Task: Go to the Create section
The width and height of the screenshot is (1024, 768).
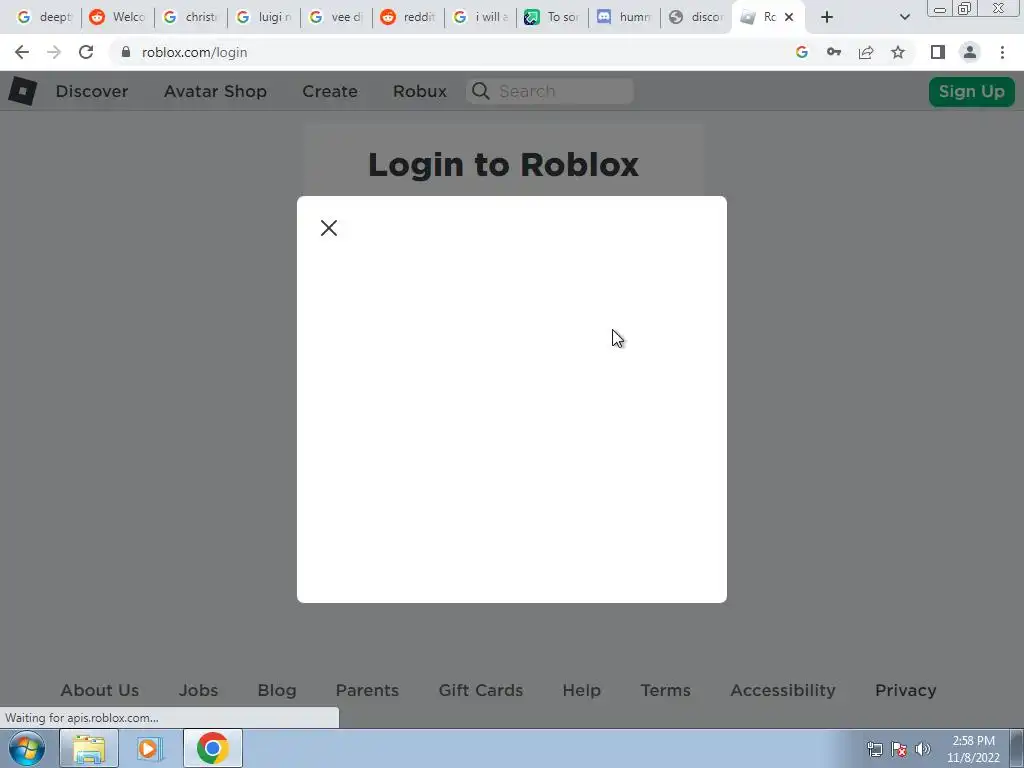Action: pyautogui.click(x=330, y=91)
